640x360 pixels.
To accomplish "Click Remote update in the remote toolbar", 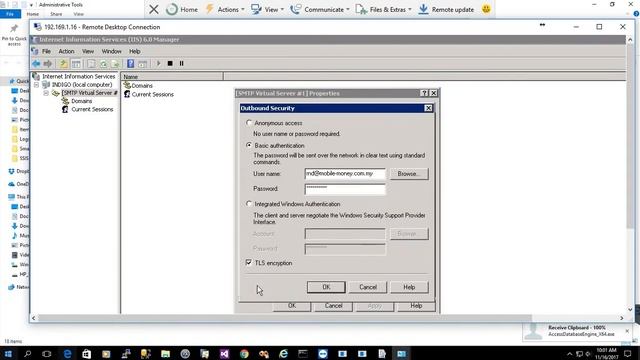I will [x=447, y=9].
